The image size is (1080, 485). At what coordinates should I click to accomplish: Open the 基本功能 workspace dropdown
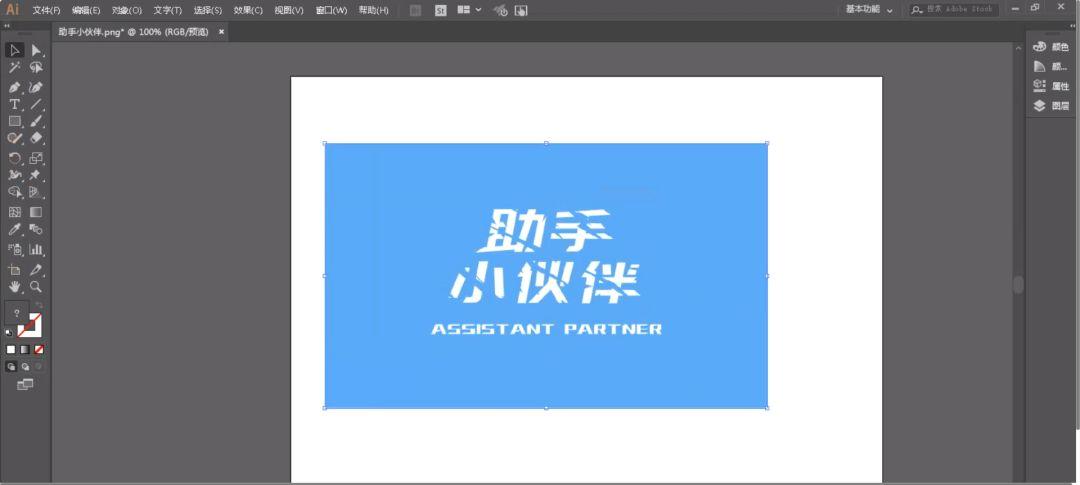coord(869,10)
